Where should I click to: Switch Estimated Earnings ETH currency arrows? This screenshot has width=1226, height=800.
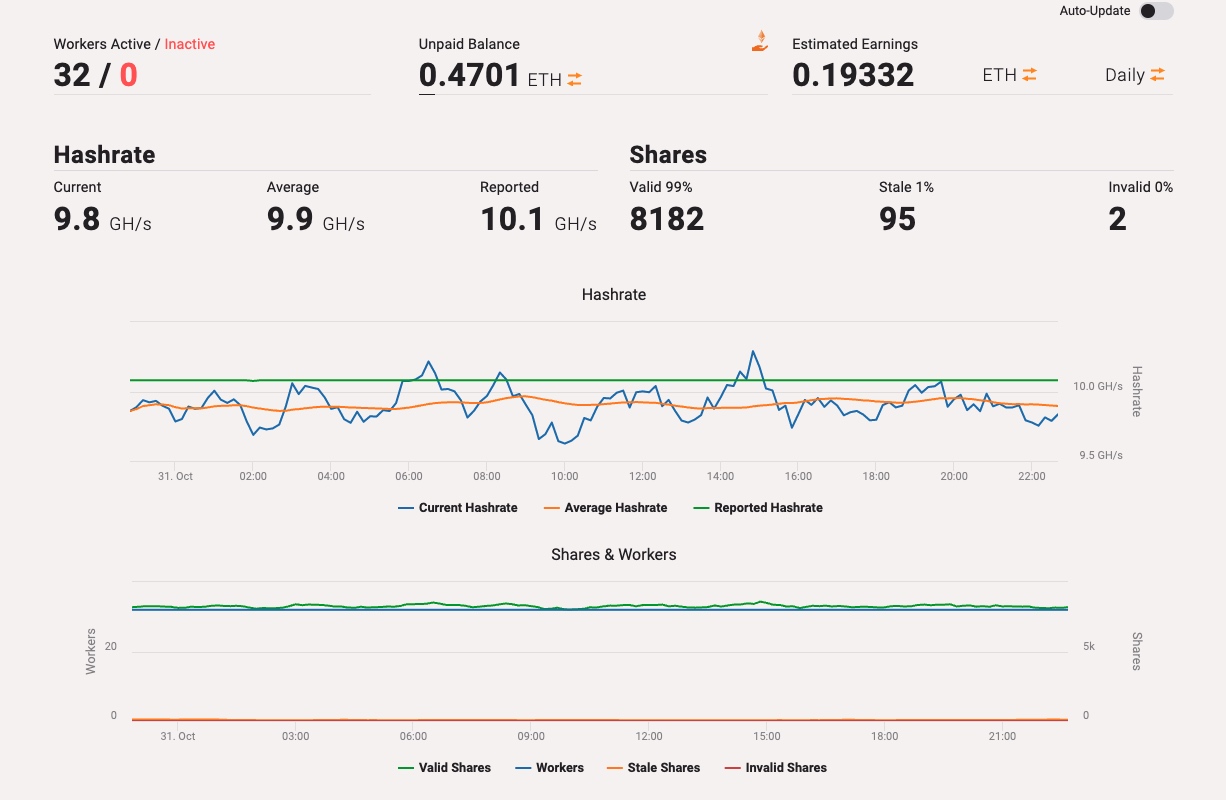pos(1029,74)
